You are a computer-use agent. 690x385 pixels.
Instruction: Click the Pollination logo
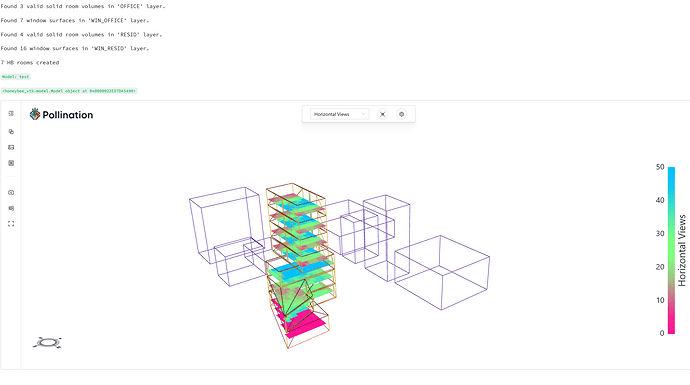tap(61, 115)
